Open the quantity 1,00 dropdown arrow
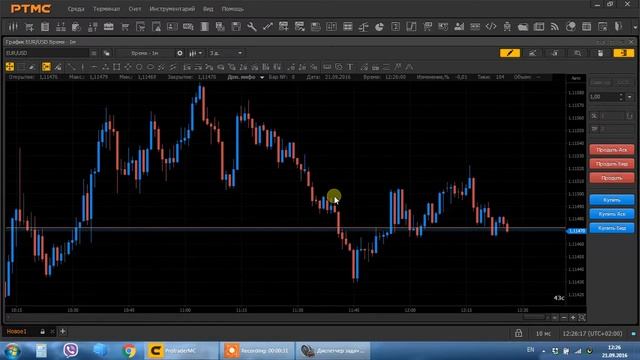 [630, 97]
